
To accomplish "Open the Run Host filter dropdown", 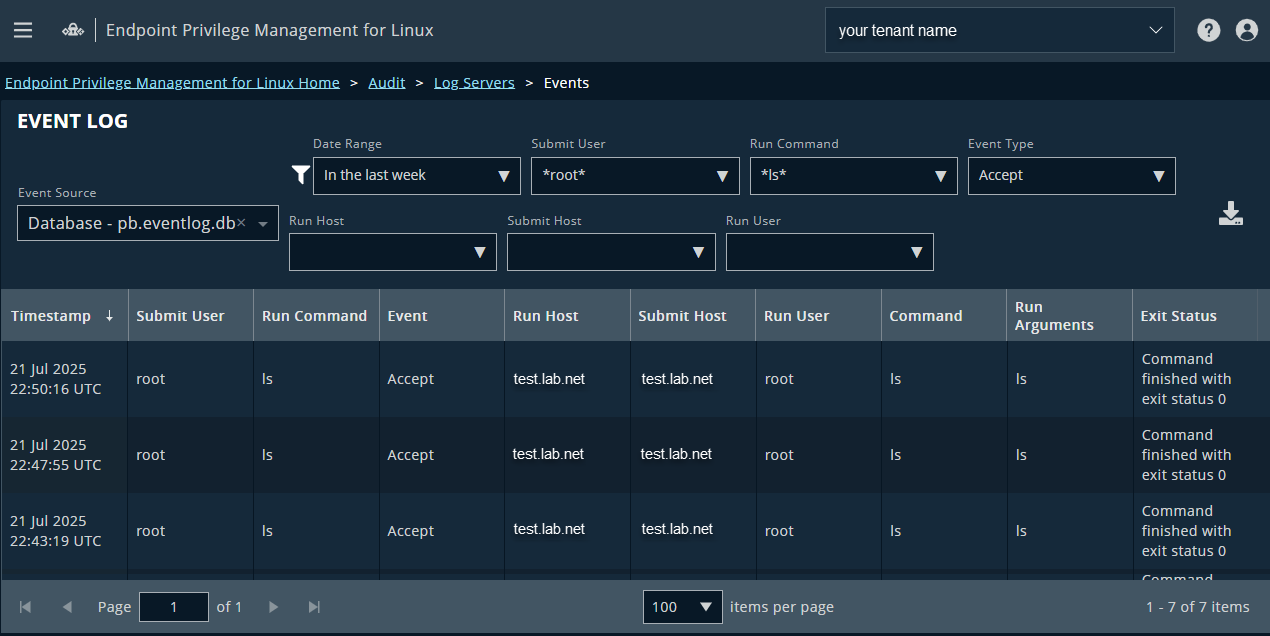I will point(393,252).
